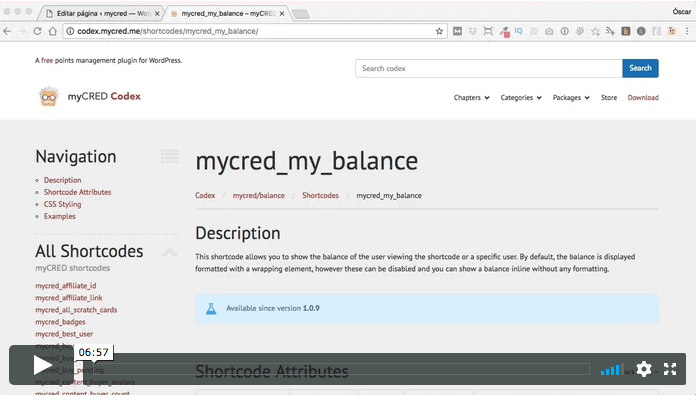The image size is (700, 400).
Task: Seek within the video progress bar
Action: tap(337, 369)
